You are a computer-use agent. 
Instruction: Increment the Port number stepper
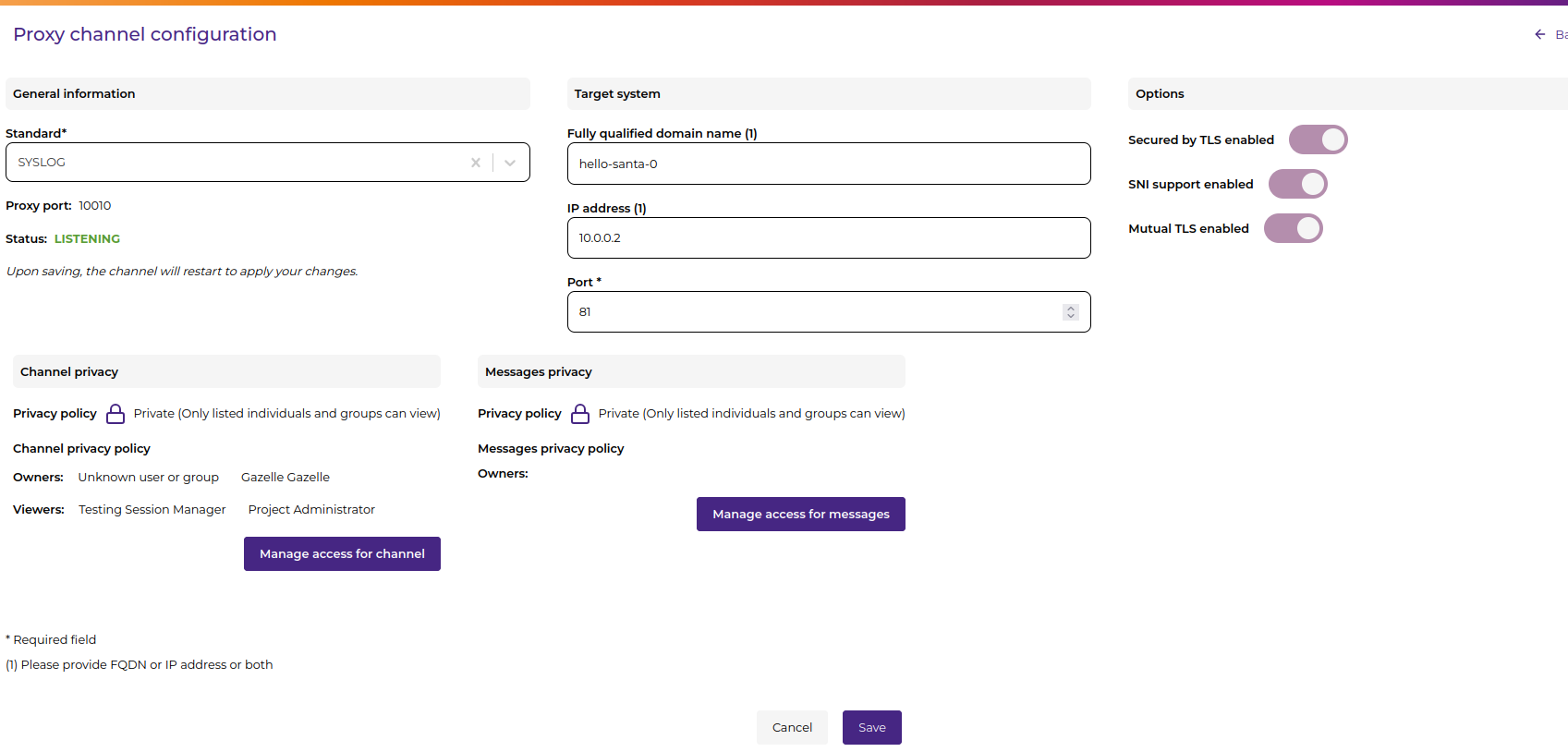coord(1071,308)
